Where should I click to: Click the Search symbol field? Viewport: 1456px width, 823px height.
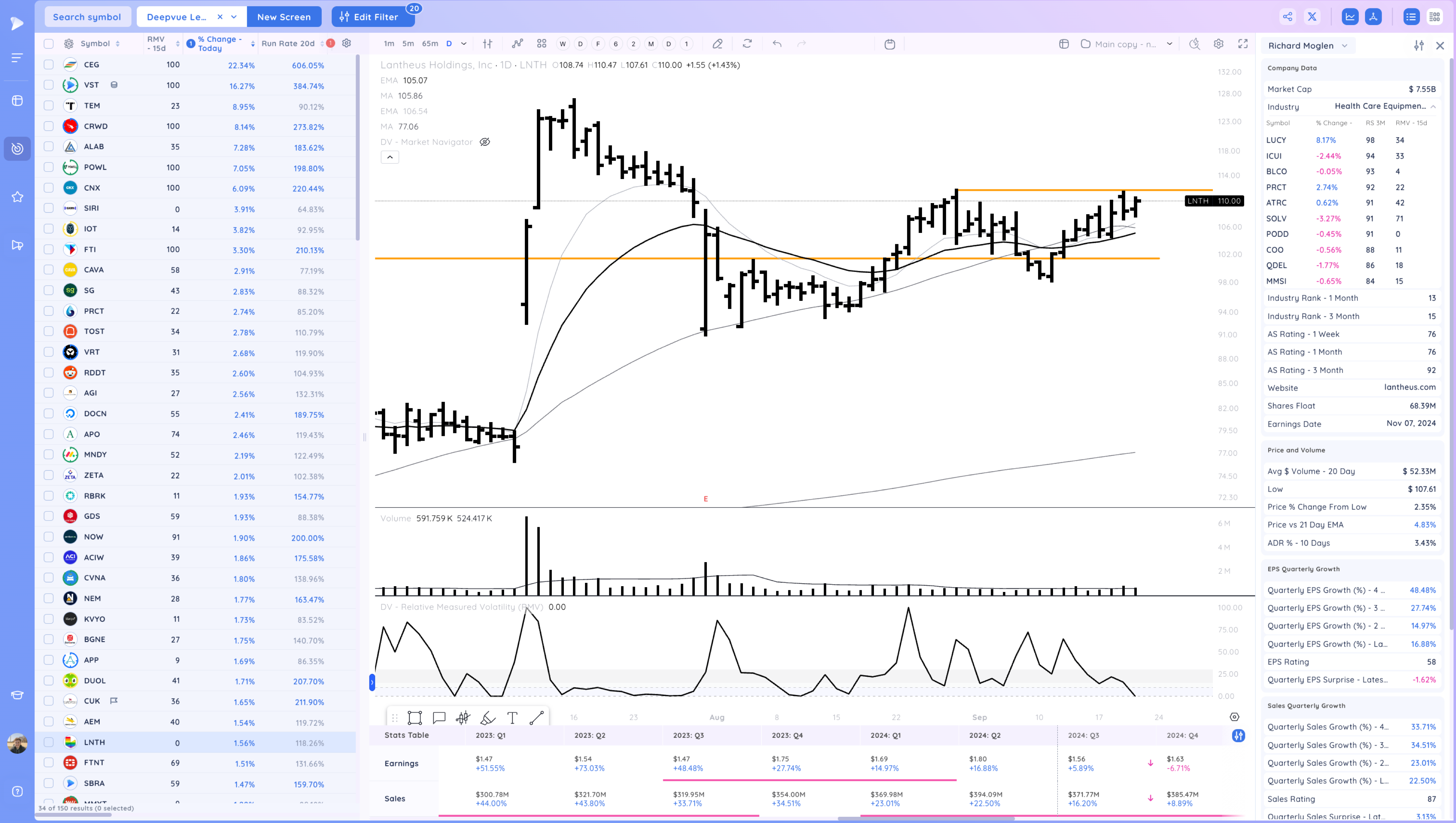[87, 17]
